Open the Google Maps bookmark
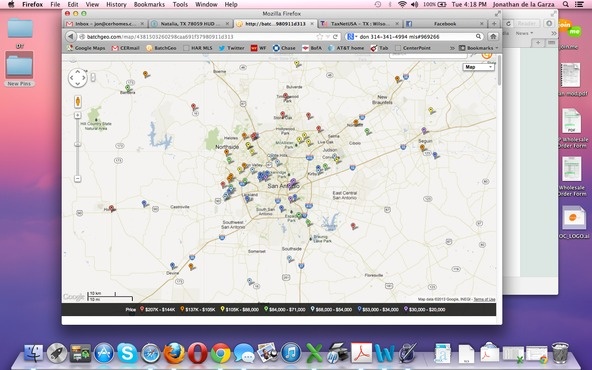 point(86,48)
